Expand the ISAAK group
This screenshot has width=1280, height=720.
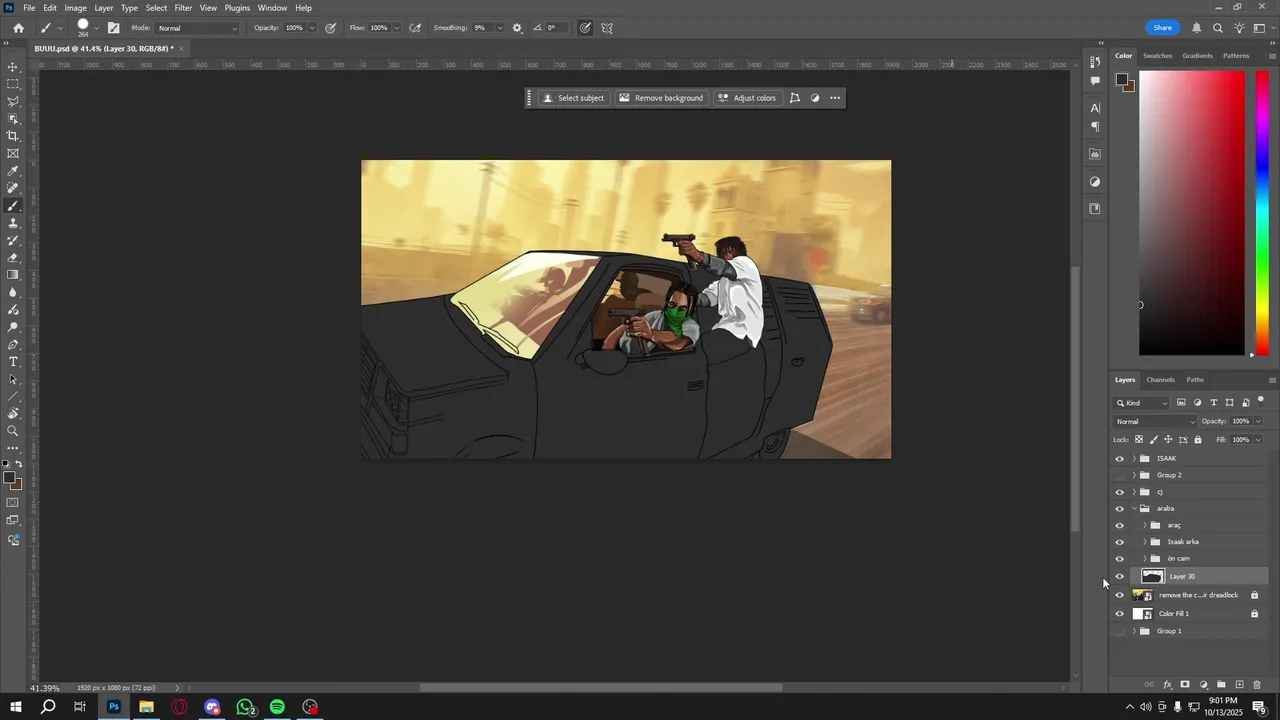(x=1134, y=459)
